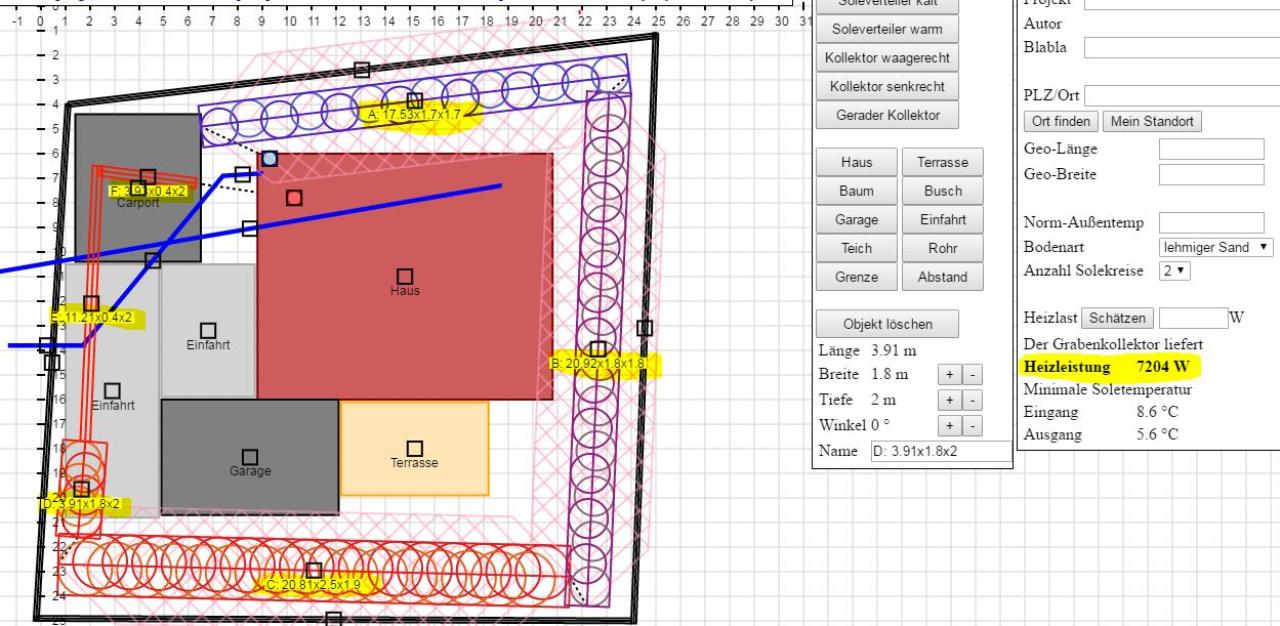Select collector A: 17.53x1.7x1.7 handle

tap(415, 100)
